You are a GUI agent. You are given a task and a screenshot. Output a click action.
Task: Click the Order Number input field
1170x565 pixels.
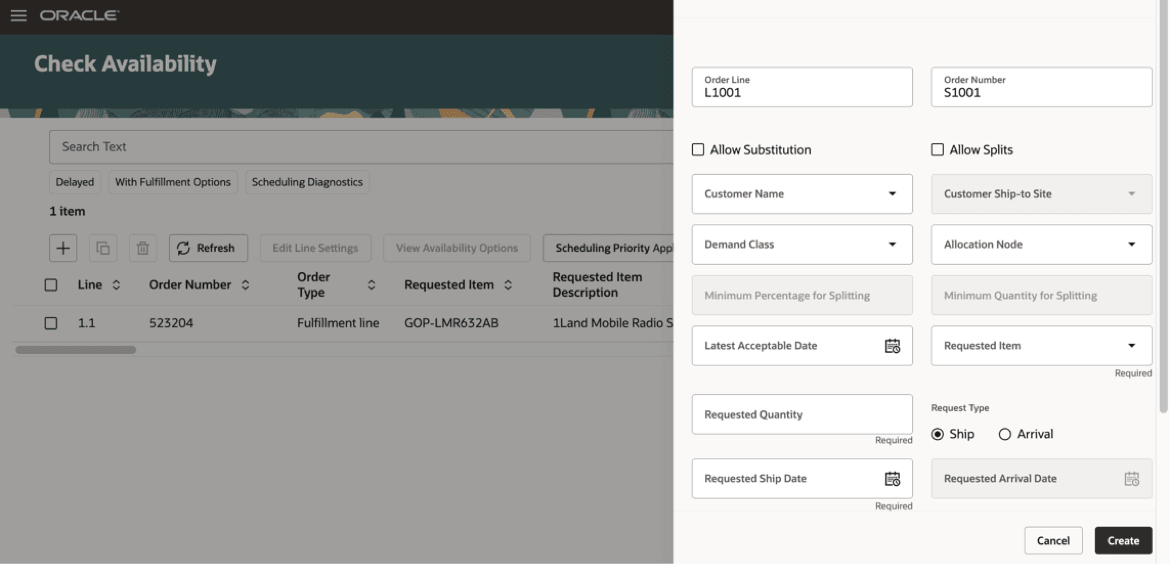[1042, 87]
